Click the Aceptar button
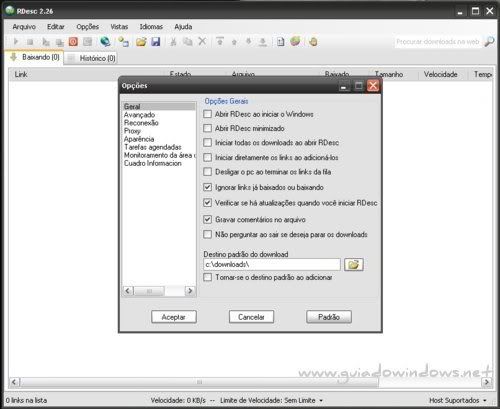 click(174, 317)
